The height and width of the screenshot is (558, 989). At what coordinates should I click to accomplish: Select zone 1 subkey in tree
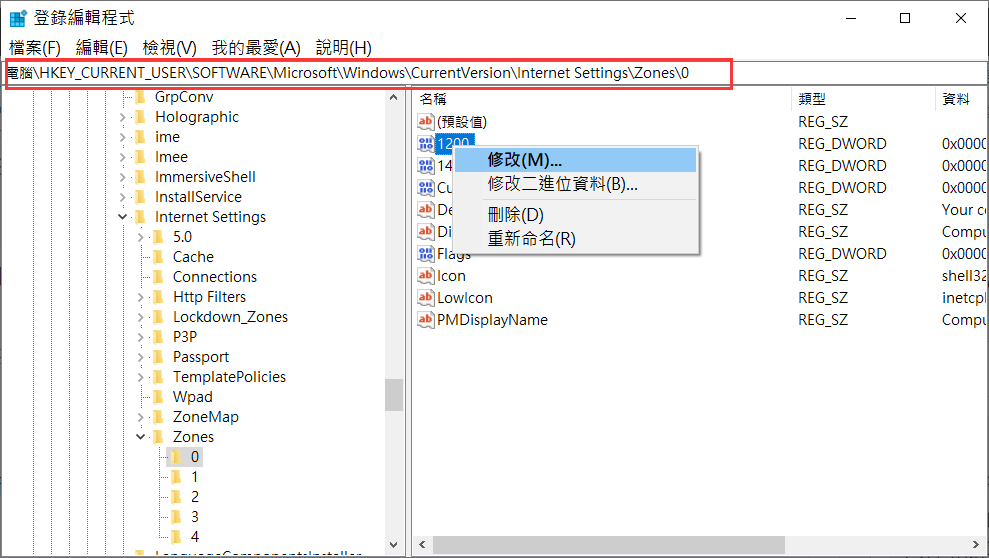(x=194, y=477)
